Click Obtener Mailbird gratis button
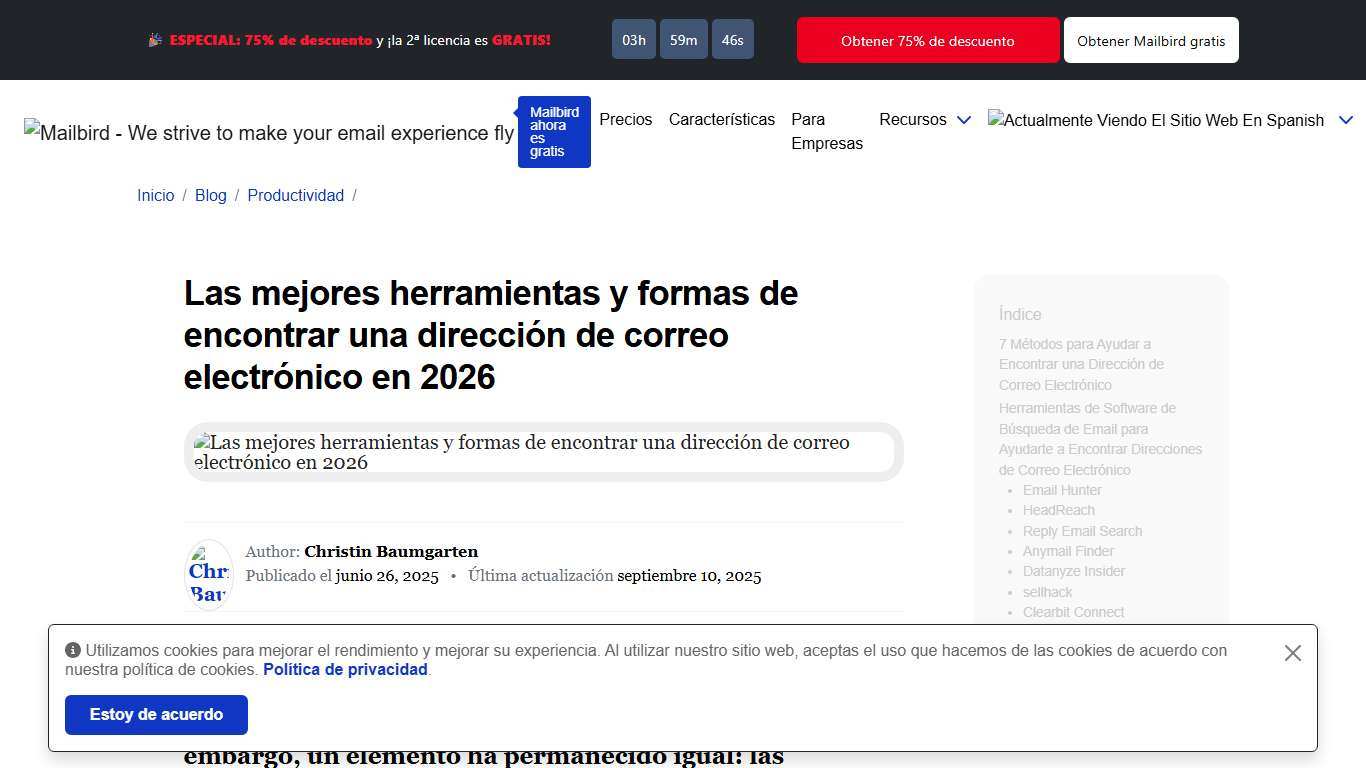 click(1151, 40)
